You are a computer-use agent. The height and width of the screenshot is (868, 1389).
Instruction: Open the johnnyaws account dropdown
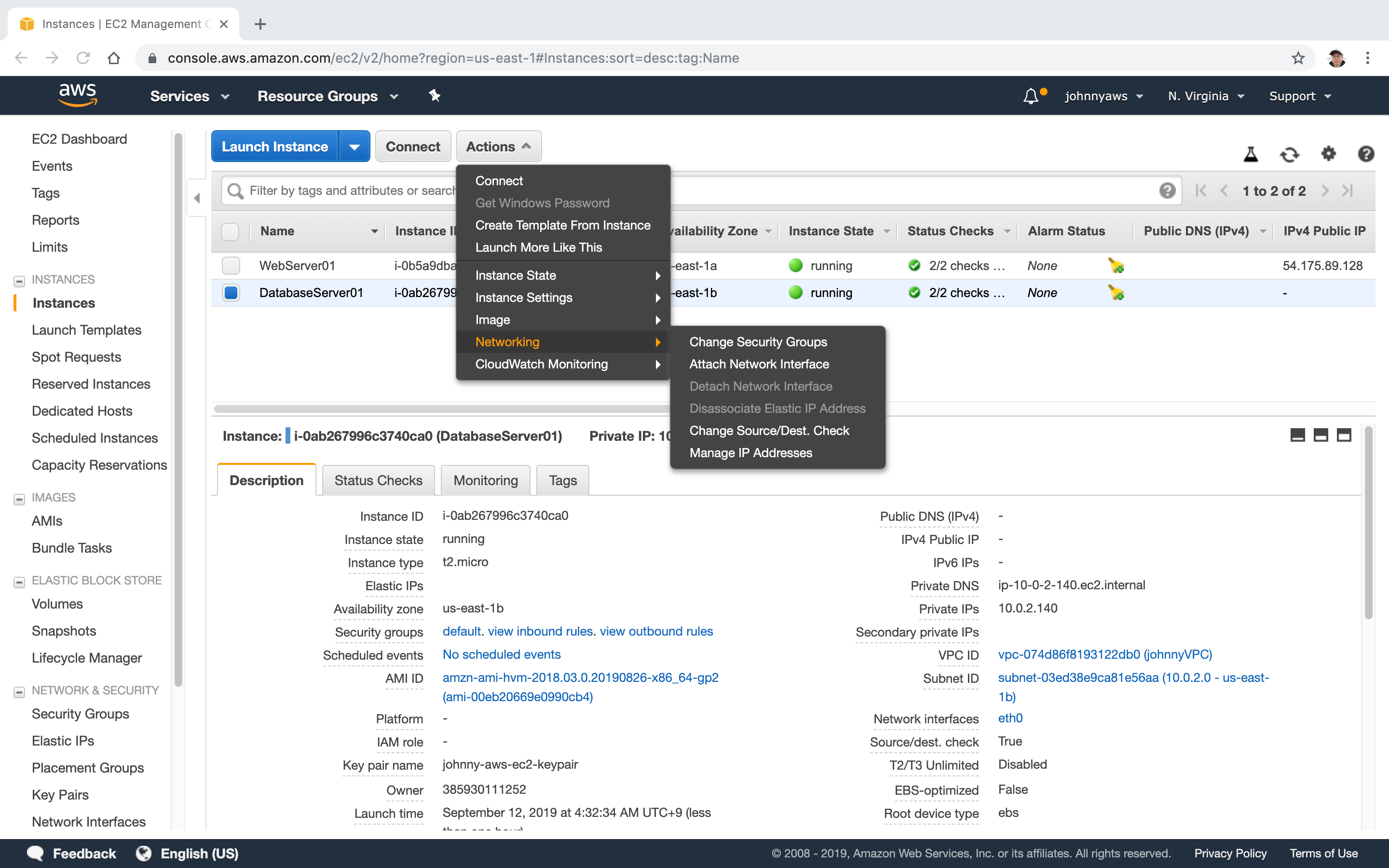click(1104, 96)
